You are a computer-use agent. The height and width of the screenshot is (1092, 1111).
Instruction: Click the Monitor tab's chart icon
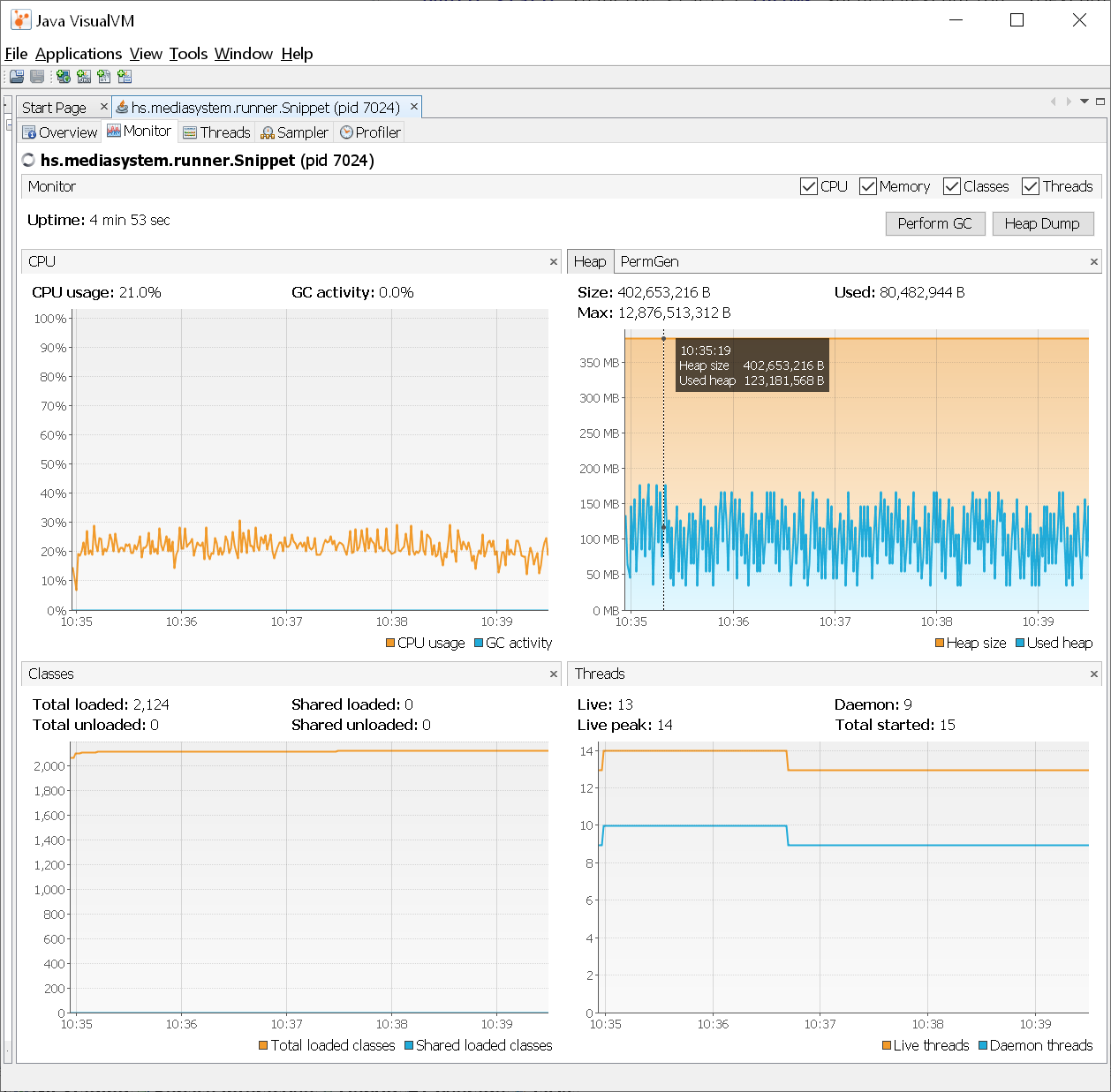[x=114, y=131]
